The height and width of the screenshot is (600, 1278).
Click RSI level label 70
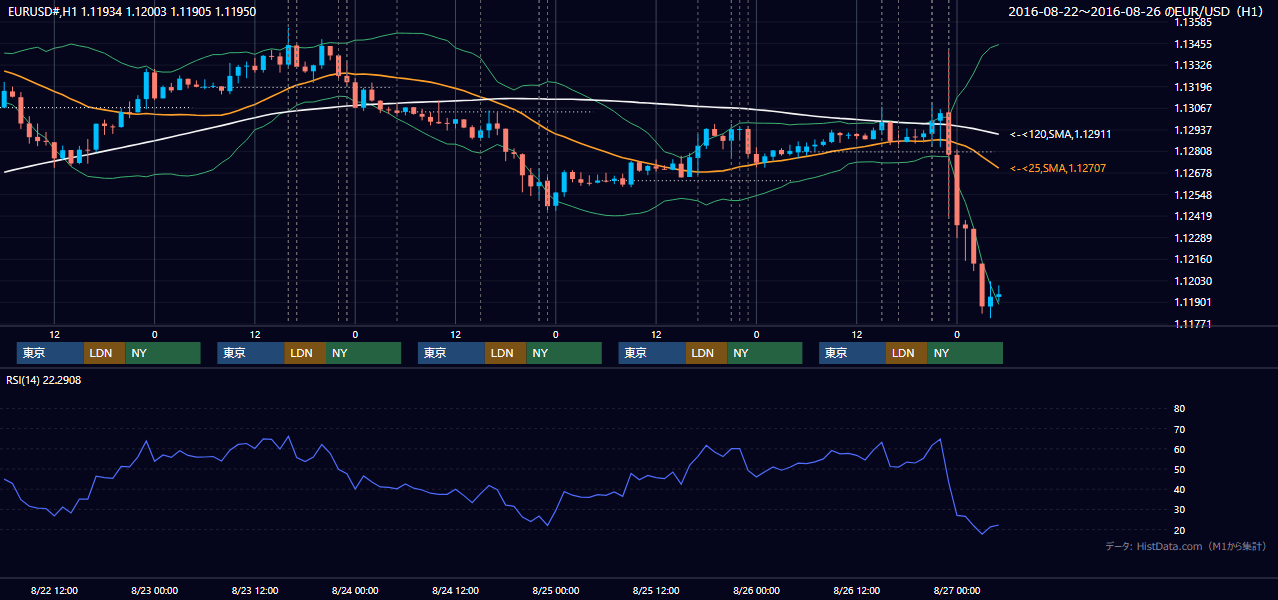1179,429
